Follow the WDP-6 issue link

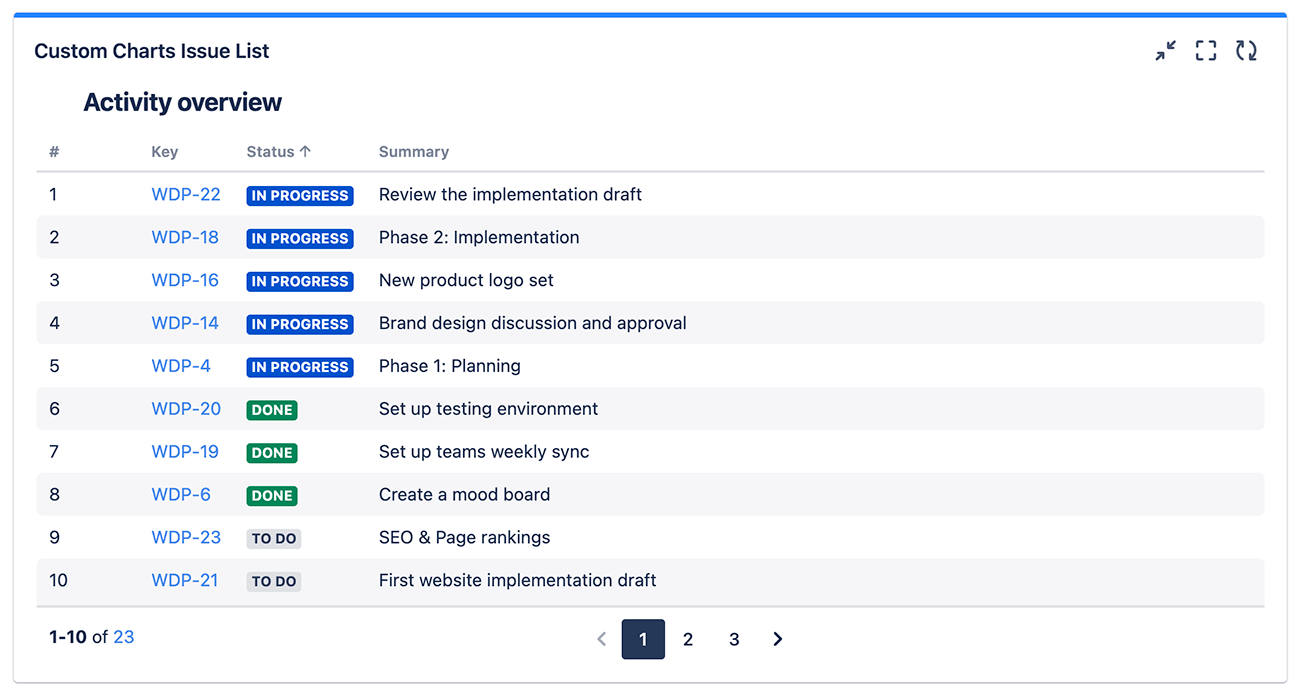[x=181, y=494]
